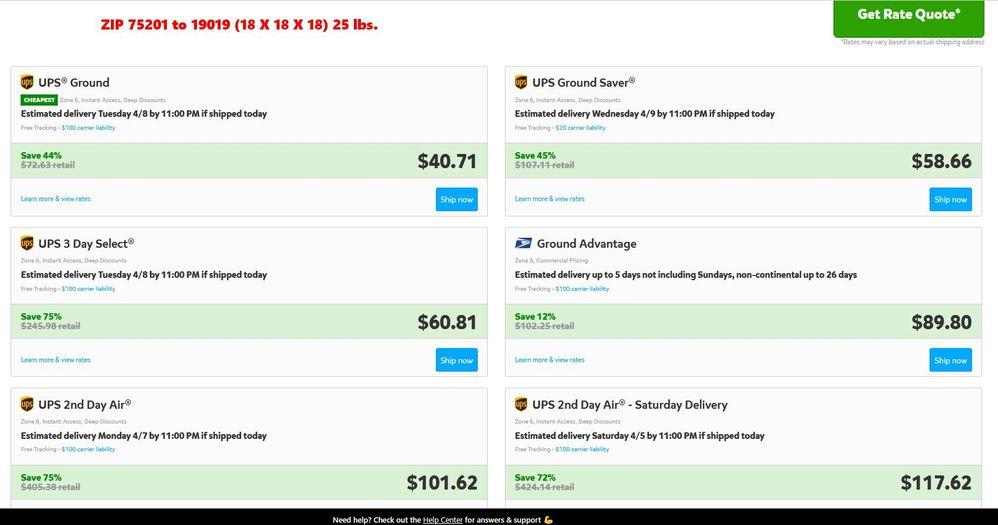Click the UPS logo on 2nd Day Air Saturday Delivery card
Viewport: 998px width, 525px height.
pyautogui.click(x=521, y=404)
